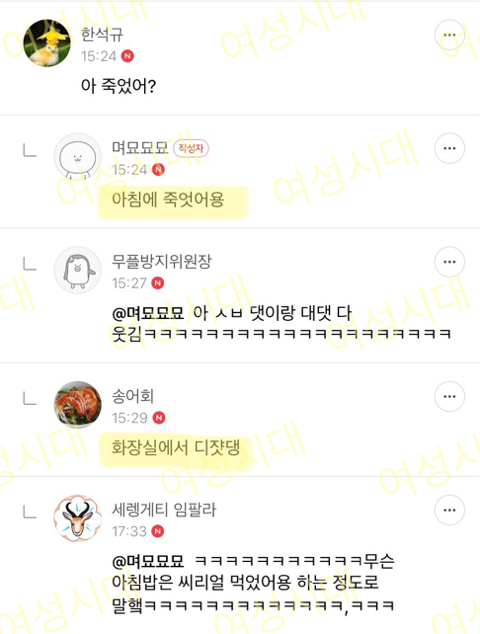Tap the three-dot menu for 무플방지위원장's reply

(450, 262)
